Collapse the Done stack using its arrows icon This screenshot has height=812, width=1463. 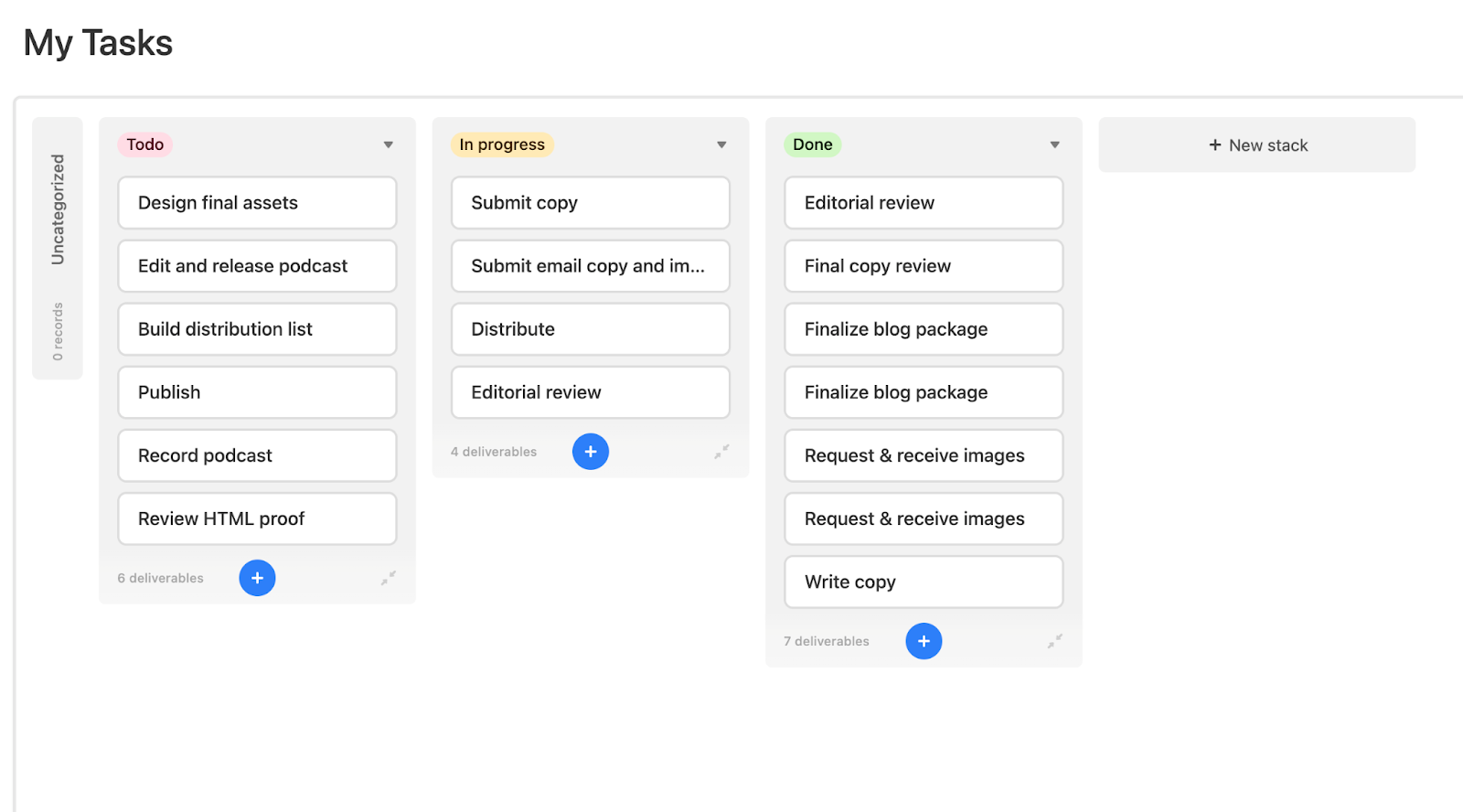click(1055, 641)
